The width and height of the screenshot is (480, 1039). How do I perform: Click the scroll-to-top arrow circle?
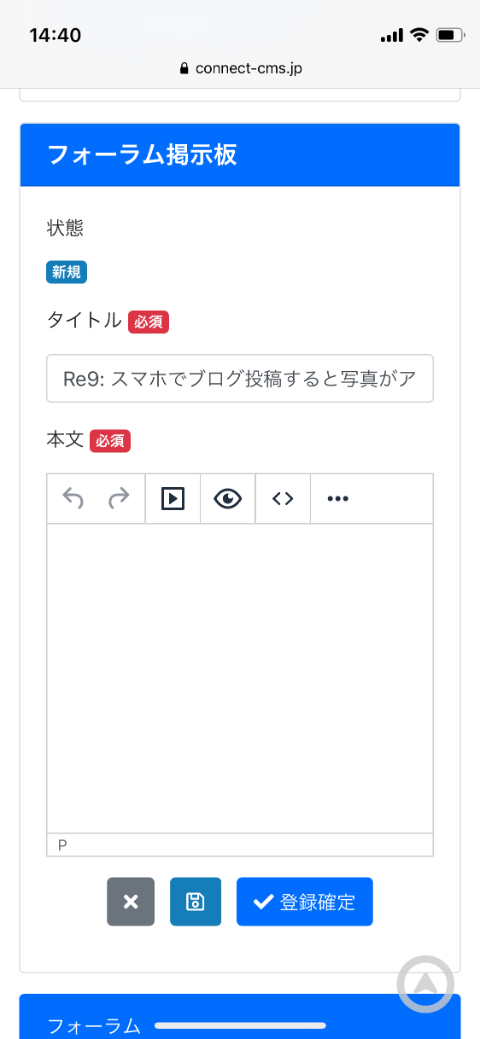(426, 983)
